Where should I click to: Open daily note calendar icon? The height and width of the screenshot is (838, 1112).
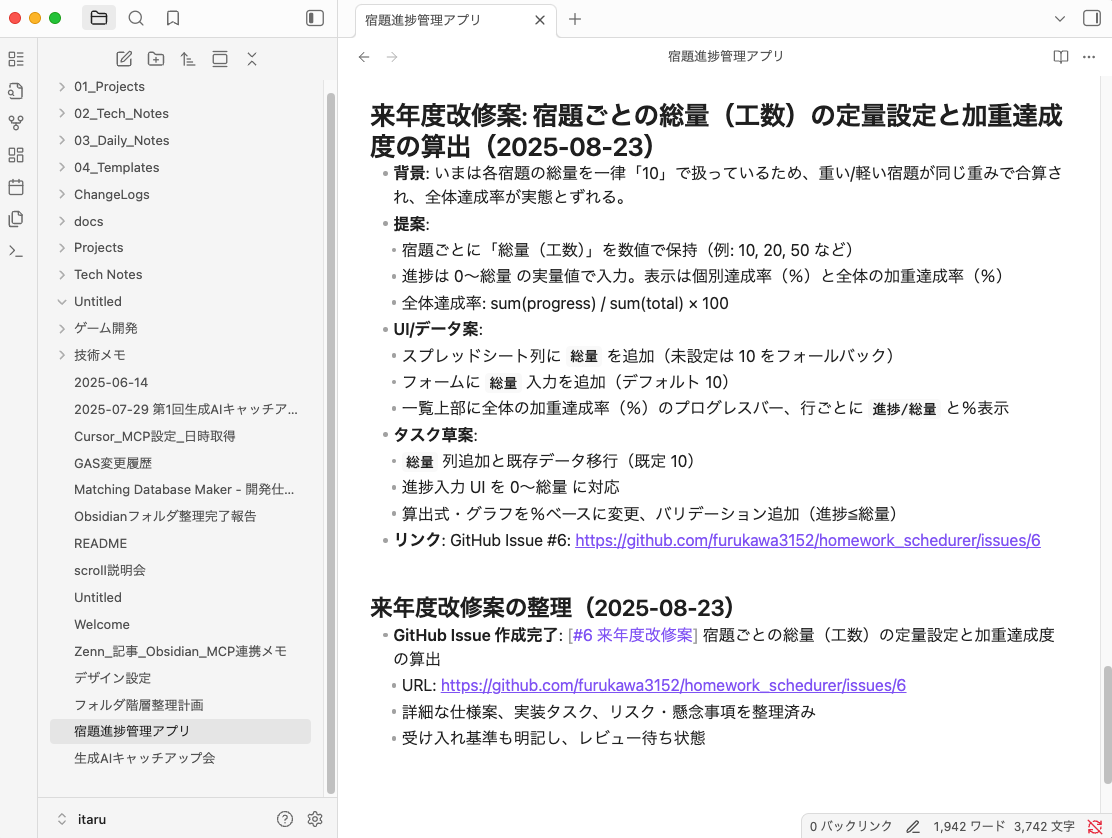tap(16, 187)
